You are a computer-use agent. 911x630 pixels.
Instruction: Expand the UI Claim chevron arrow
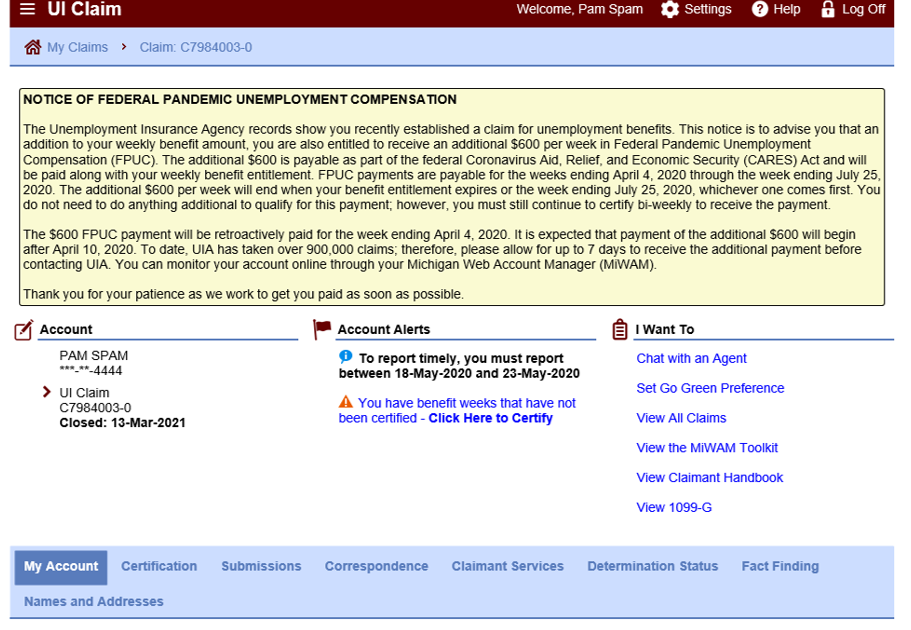point(47,392)
